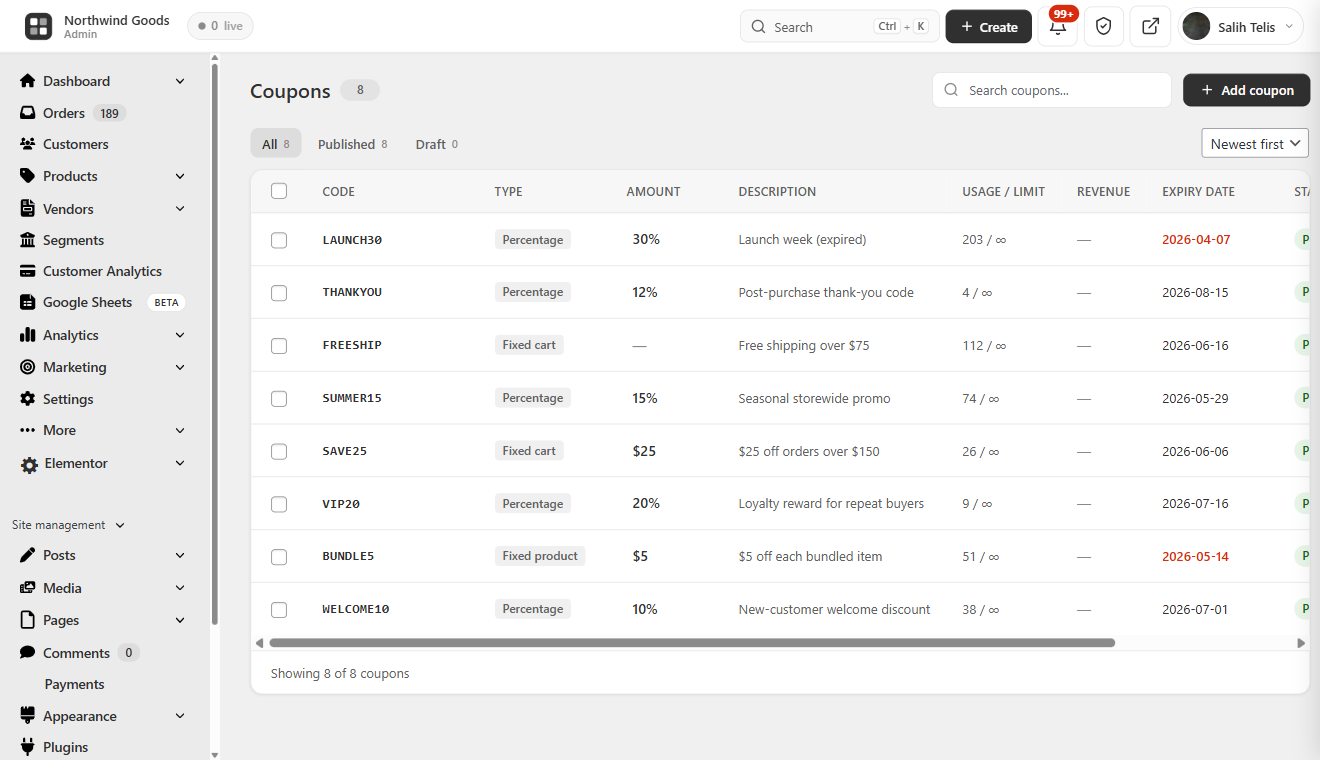
Task: Click the table horizontal scrollbar thumb
Action: point(692,643)
